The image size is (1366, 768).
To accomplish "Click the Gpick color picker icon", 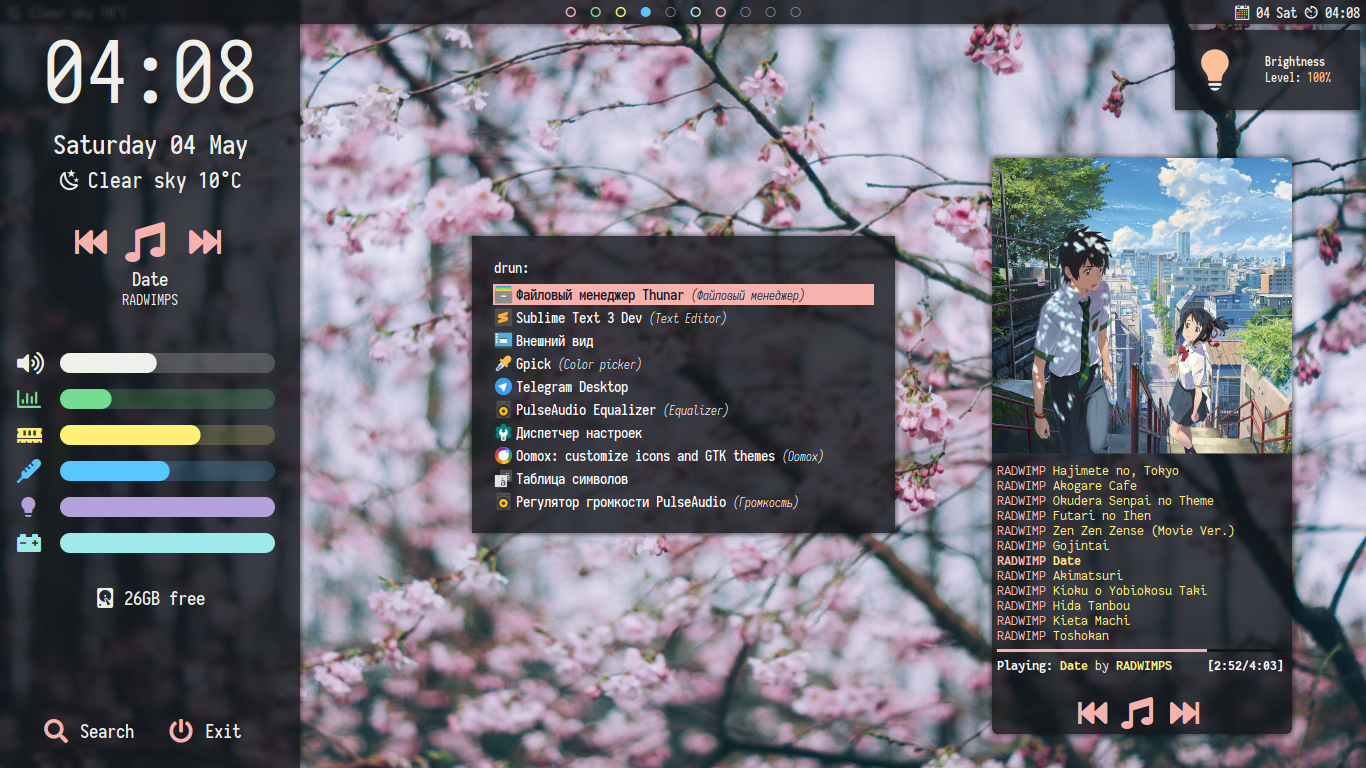I will (503, 364).
